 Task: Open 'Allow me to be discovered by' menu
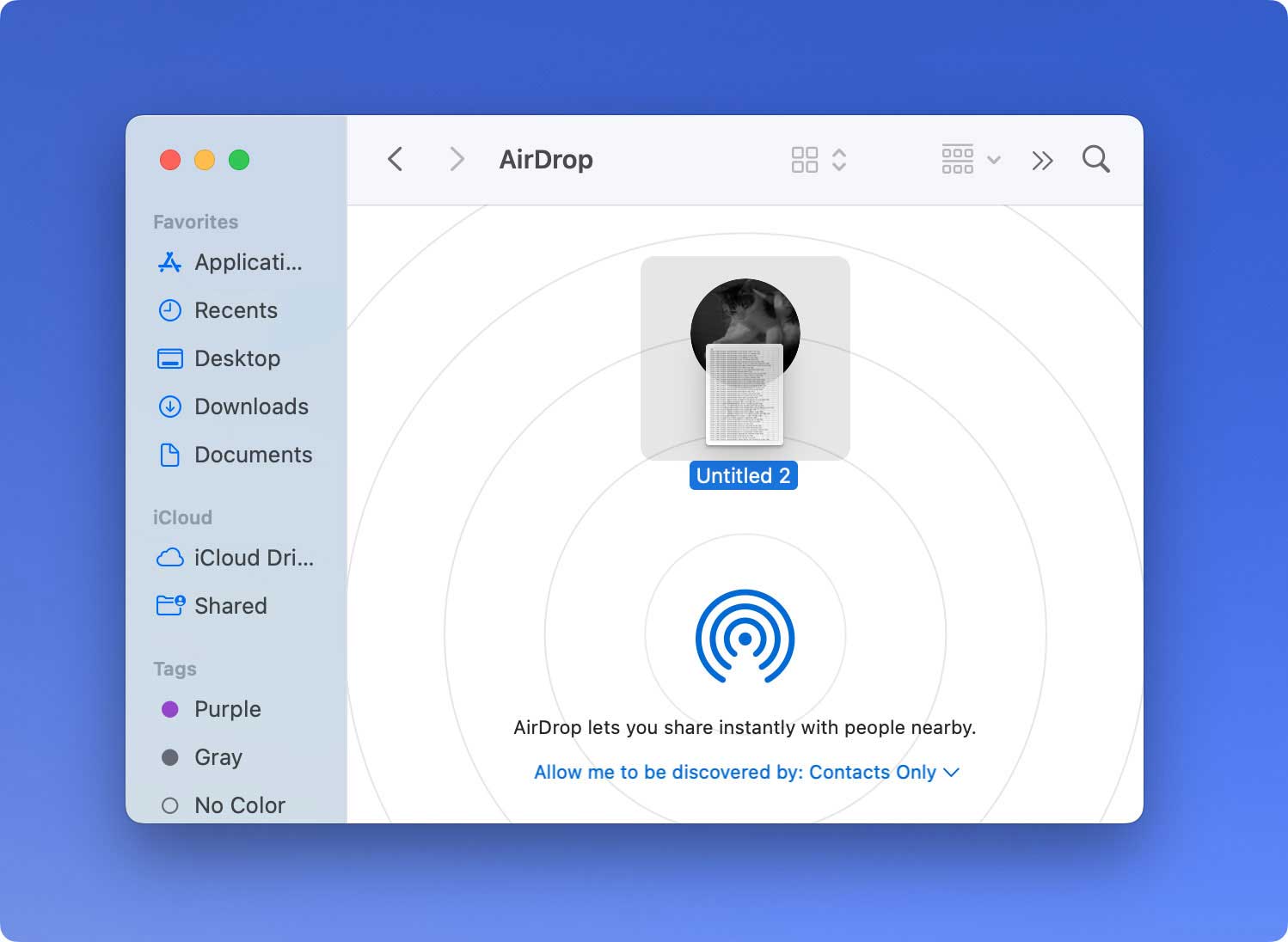[746, 772]
